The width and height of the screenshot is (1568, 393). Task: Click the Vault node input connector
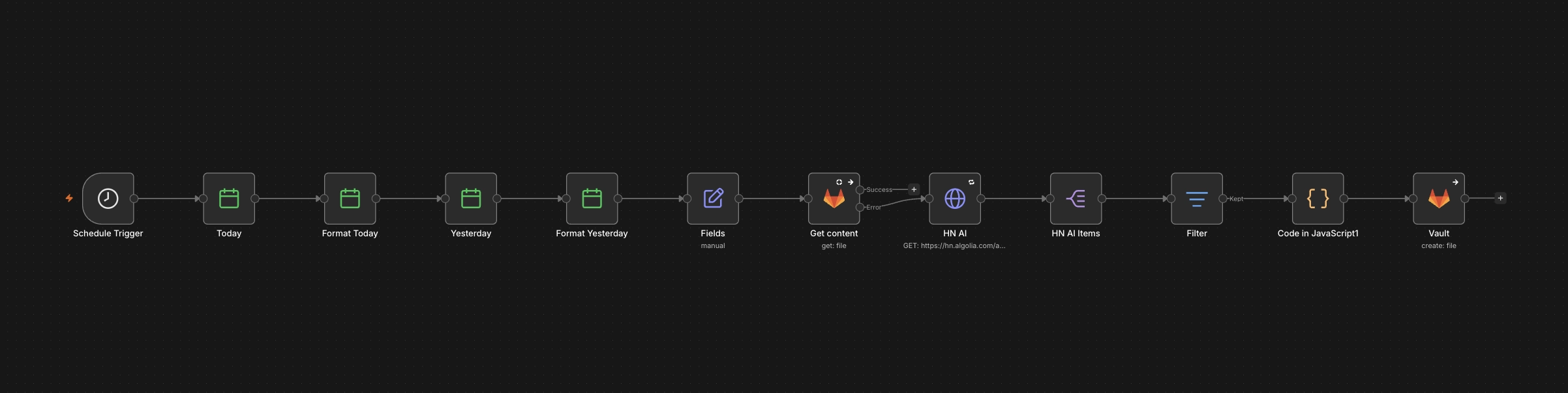point(1413,198)
